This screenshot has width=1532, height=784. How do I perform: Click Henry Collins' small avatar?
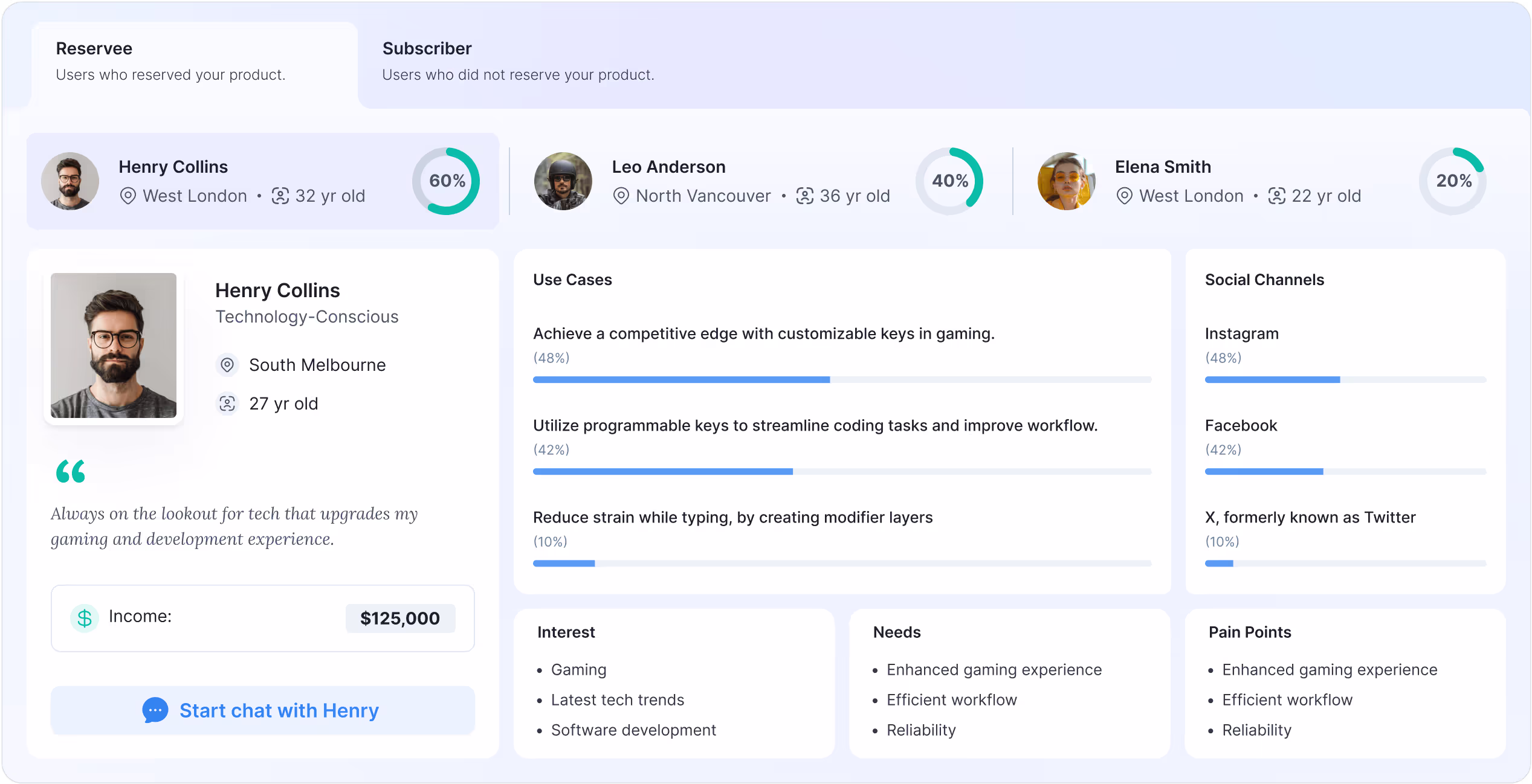click(x=70, y=181)
